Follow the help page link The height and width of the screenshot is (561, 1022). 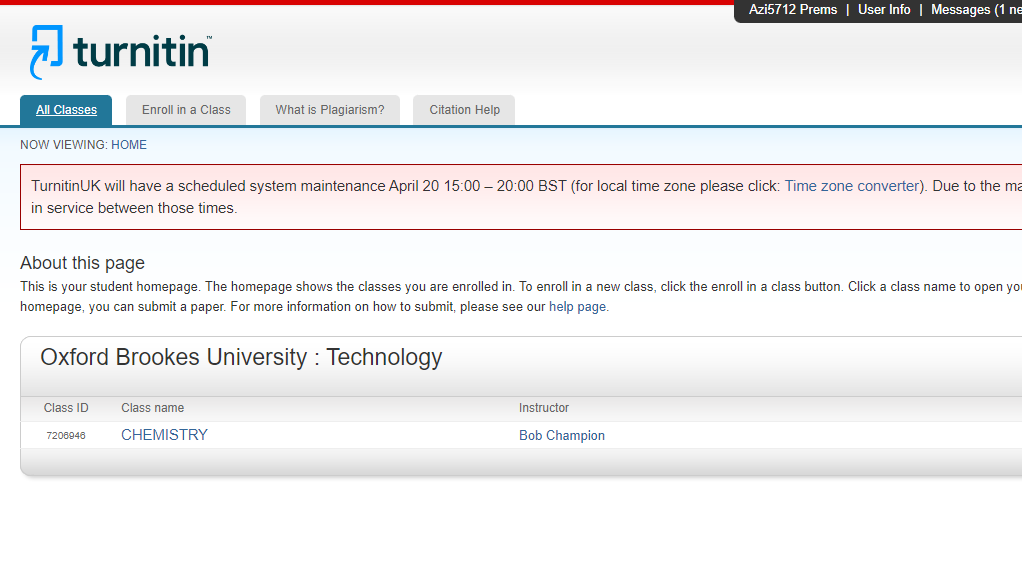[x=577, y=307]
